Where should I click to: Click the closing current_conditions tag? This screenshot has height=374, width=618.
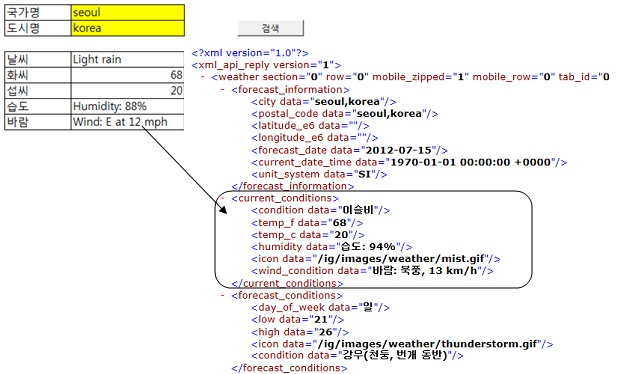click(x=288, y=283)
